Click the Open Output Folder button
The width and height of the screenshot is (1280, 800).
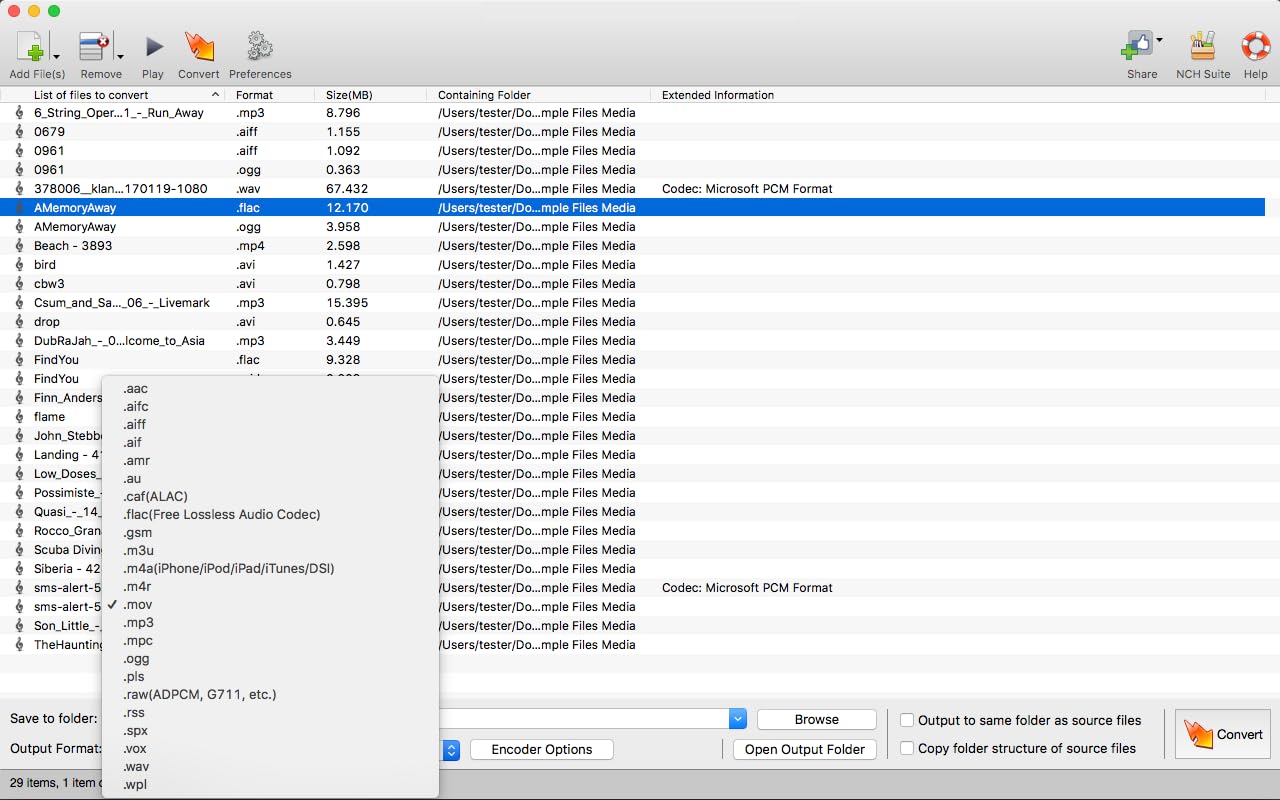[804, 750]
